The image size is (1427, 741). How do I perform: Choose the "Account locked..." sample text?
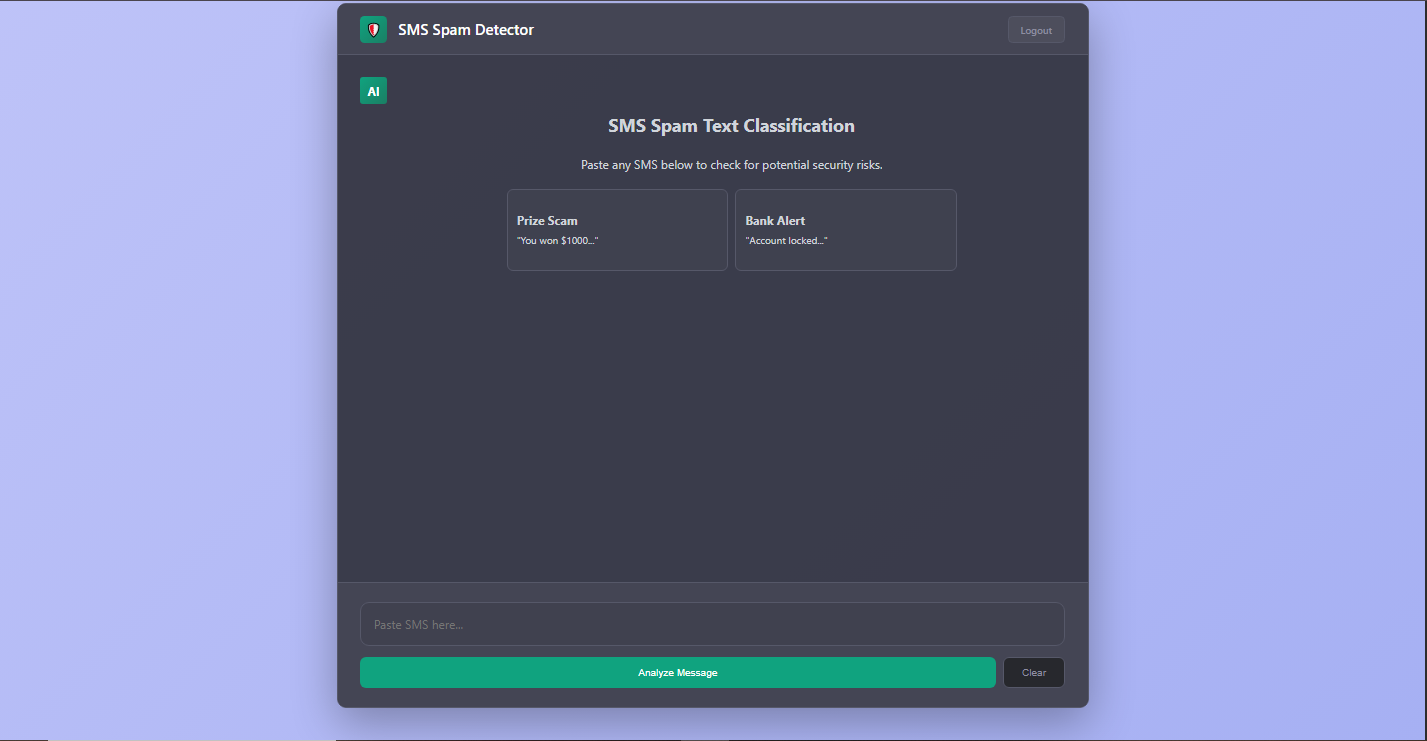tap(787, 241)
